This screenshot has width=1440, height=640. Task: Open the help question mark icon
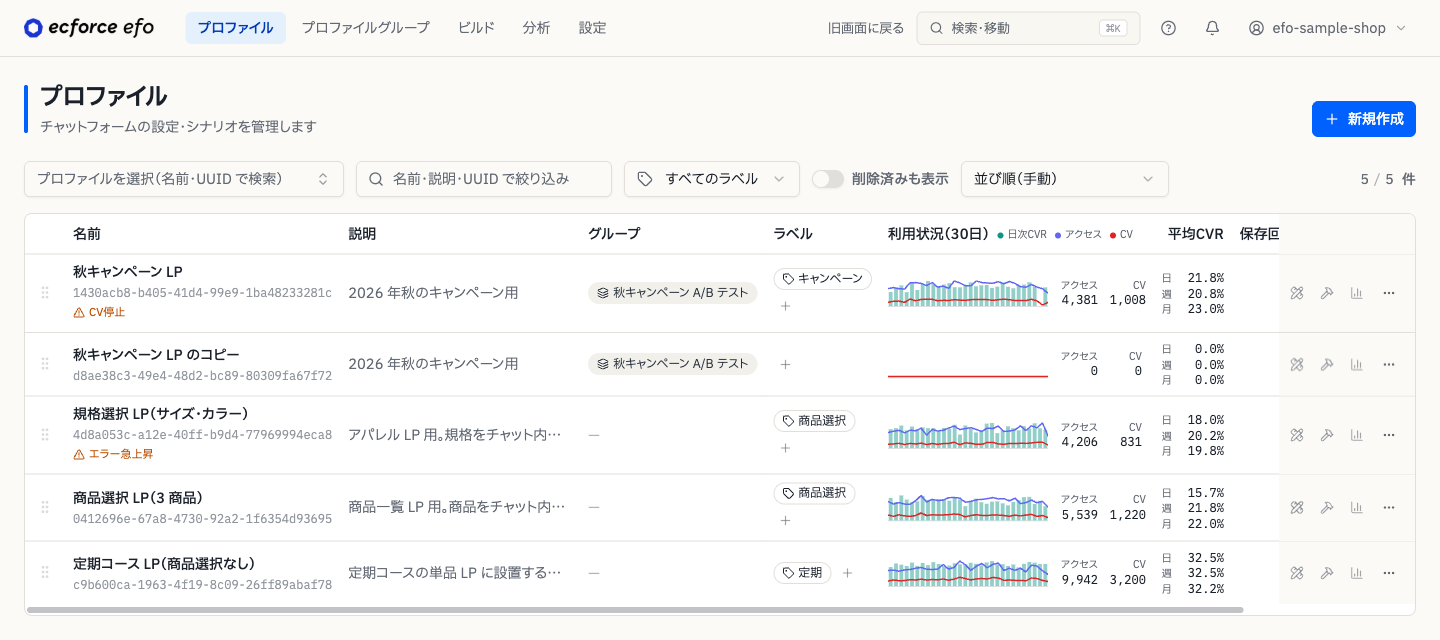point(1168,28)
